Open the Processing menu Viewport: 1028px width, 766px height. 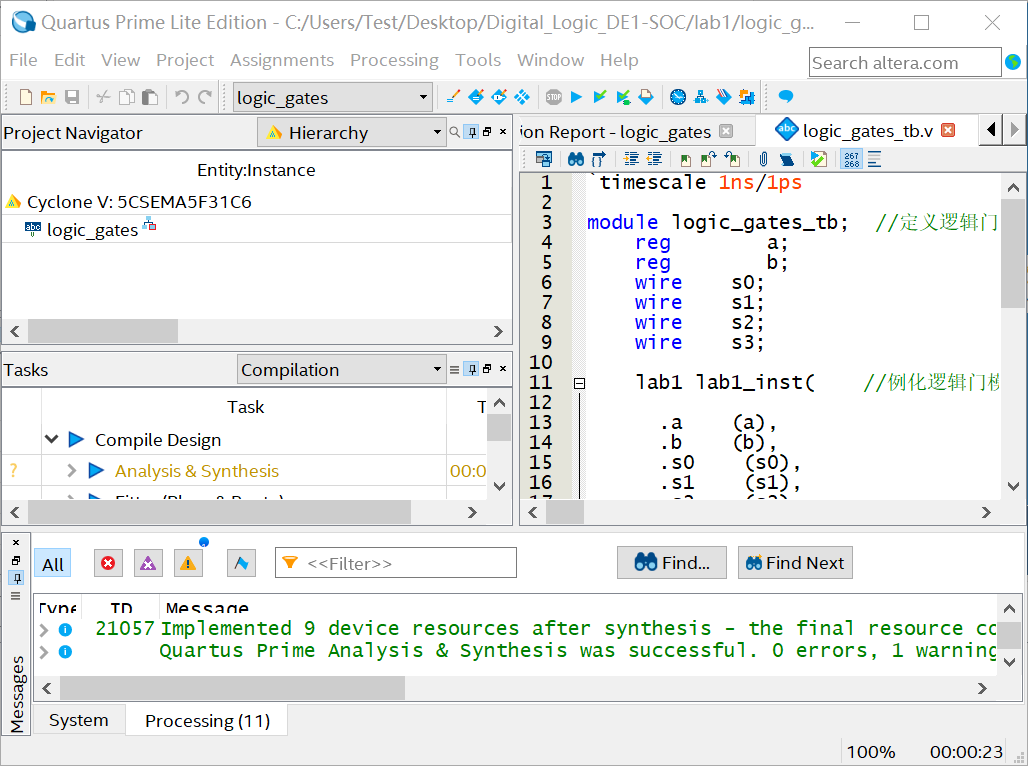tap(394, 60)
